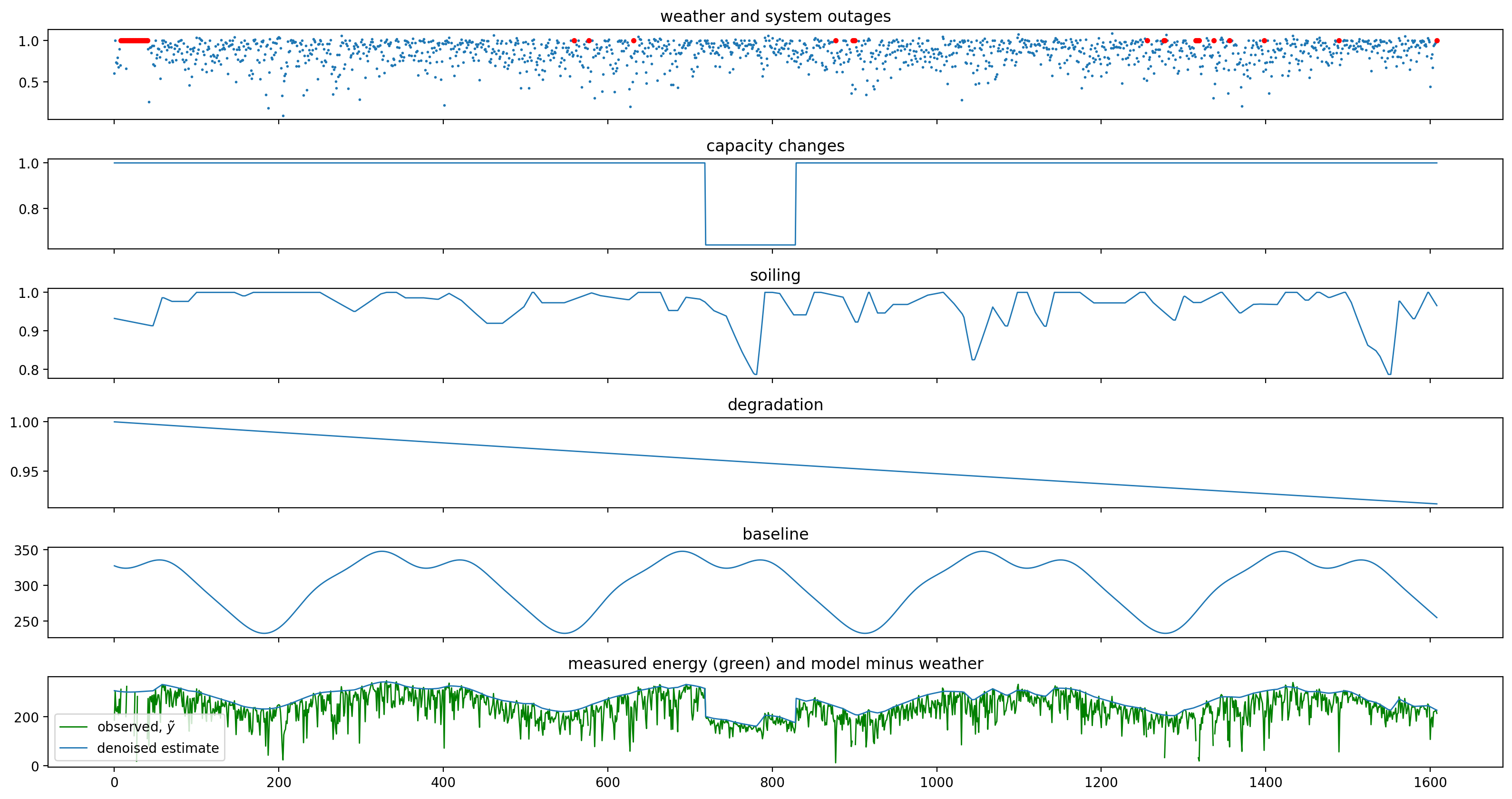1512x799 pixels.
Task: Click the 'soiling' subplot title
Action: coord(775,276)
